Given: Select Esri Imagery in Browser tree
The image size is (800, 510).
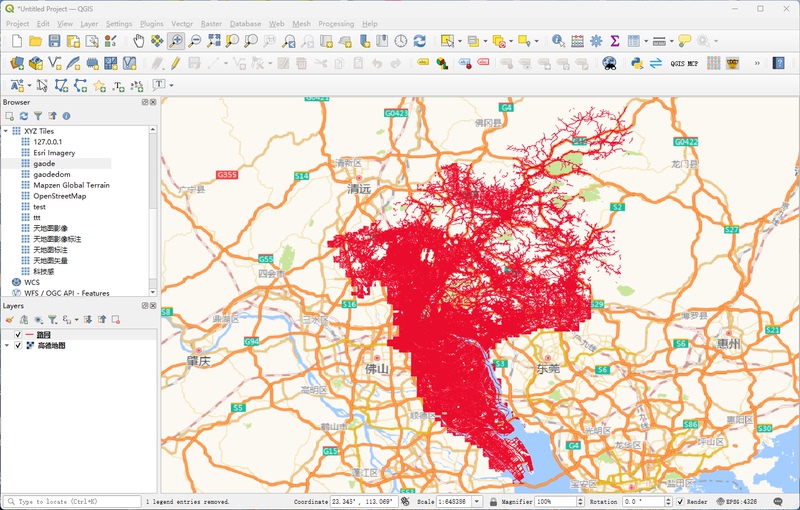Looking at the screenshot, I should (x=54, y=152).
